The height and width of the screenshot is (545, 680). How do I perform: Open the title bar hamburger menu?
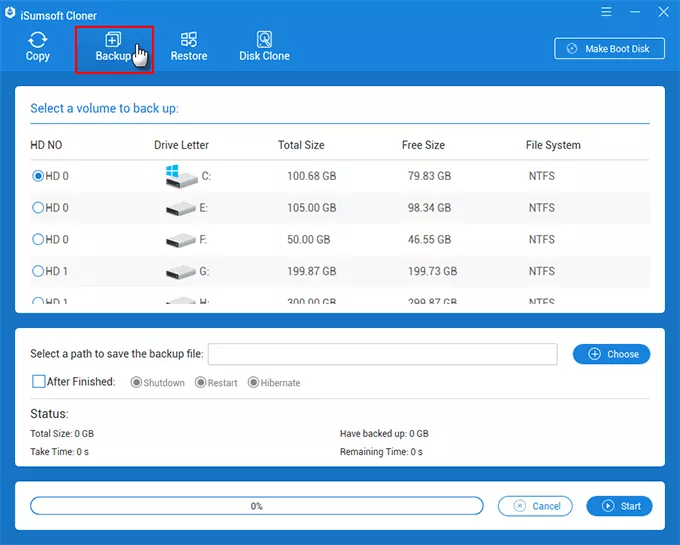coord(606,11)
